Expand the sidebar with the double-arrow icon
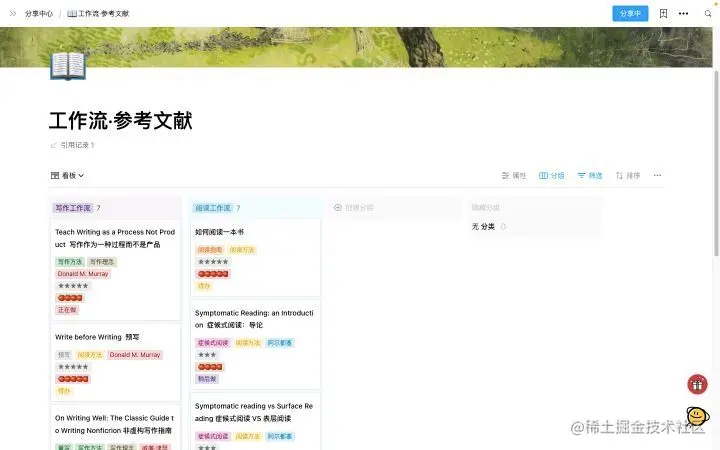Viewport: 720px width, 450px height. click(x=13, y=14)
